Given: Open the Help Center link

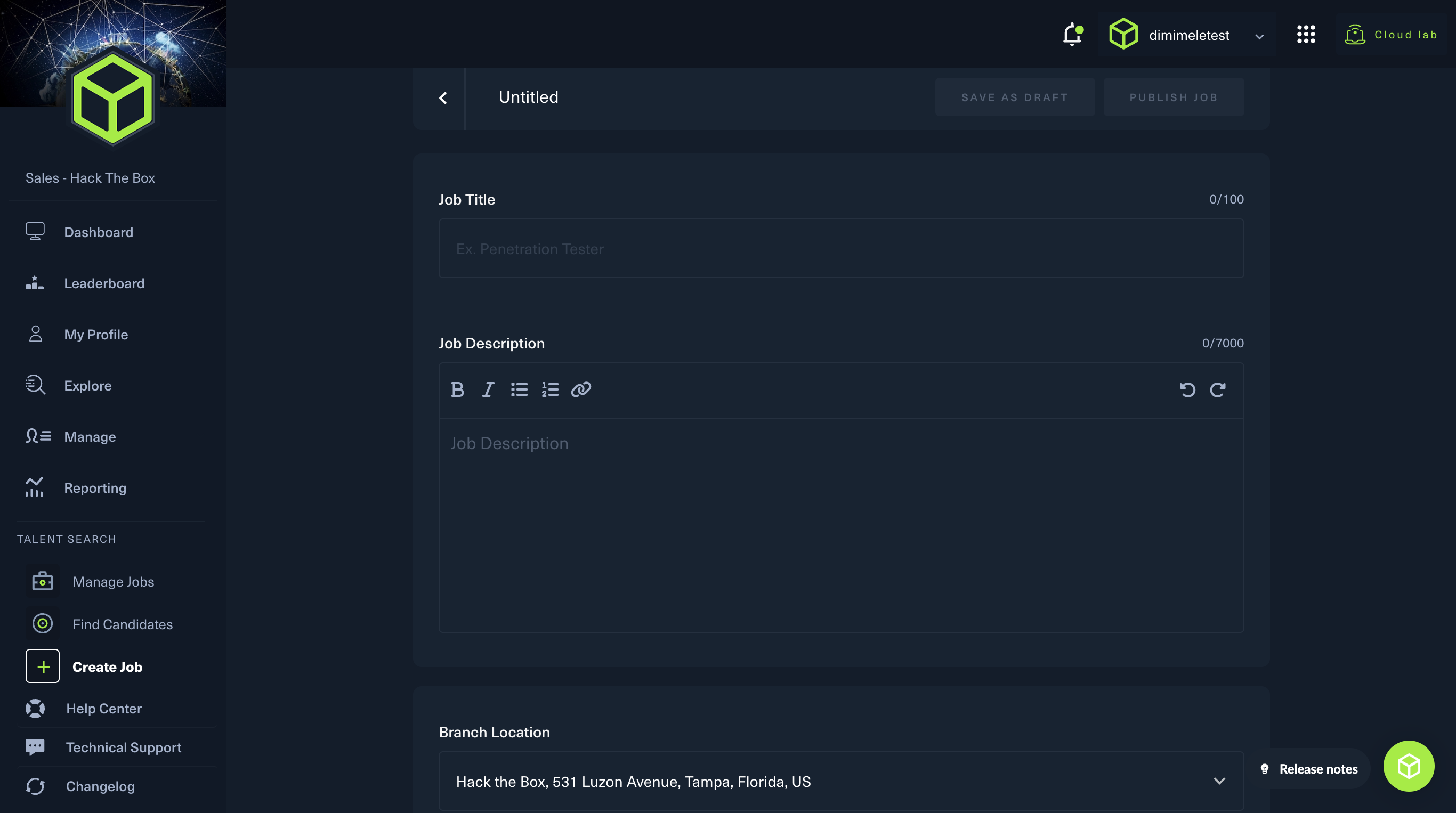Looking at the screenshot, I should coord(104,709).
